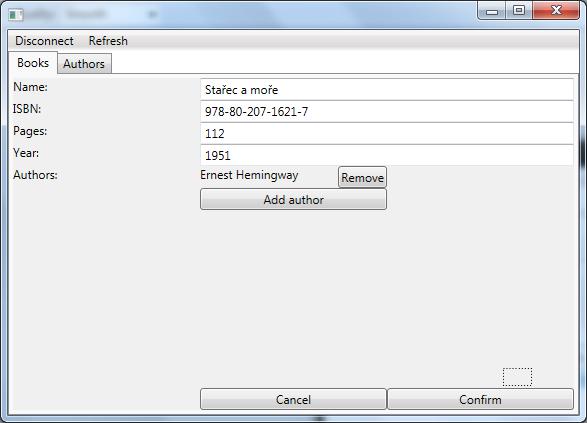The image size is (587, 423).
Task: Focus the Name field with Stařec a moře
Action: point(387,90)
